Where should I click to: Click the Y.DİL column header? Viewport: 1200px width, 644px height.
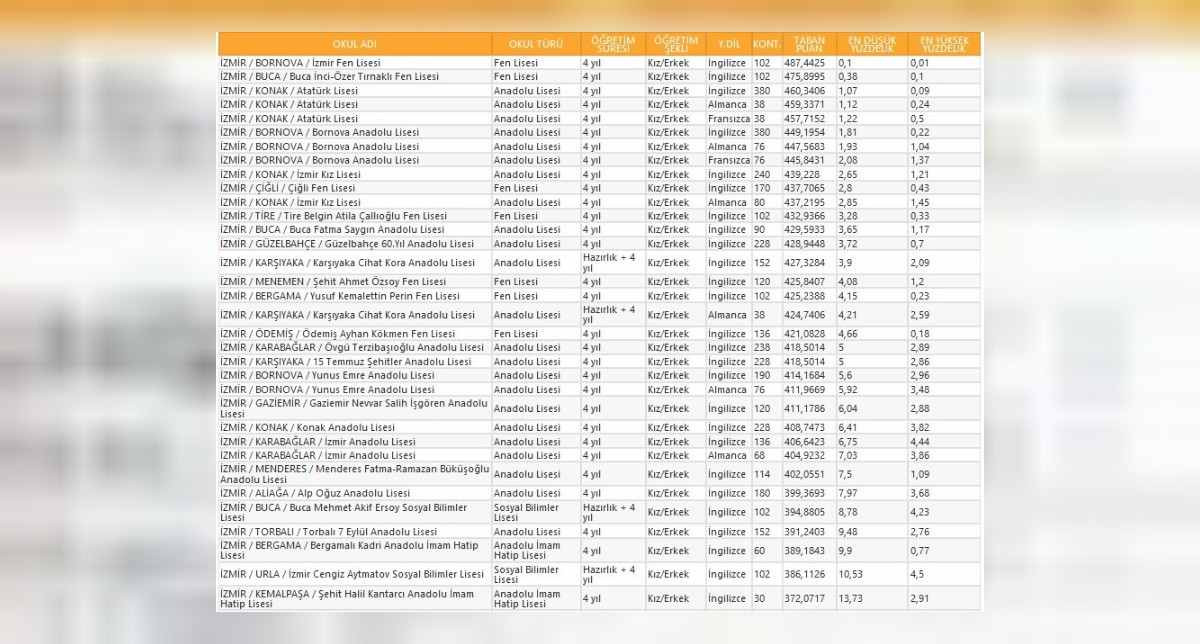tap(728, 44)
